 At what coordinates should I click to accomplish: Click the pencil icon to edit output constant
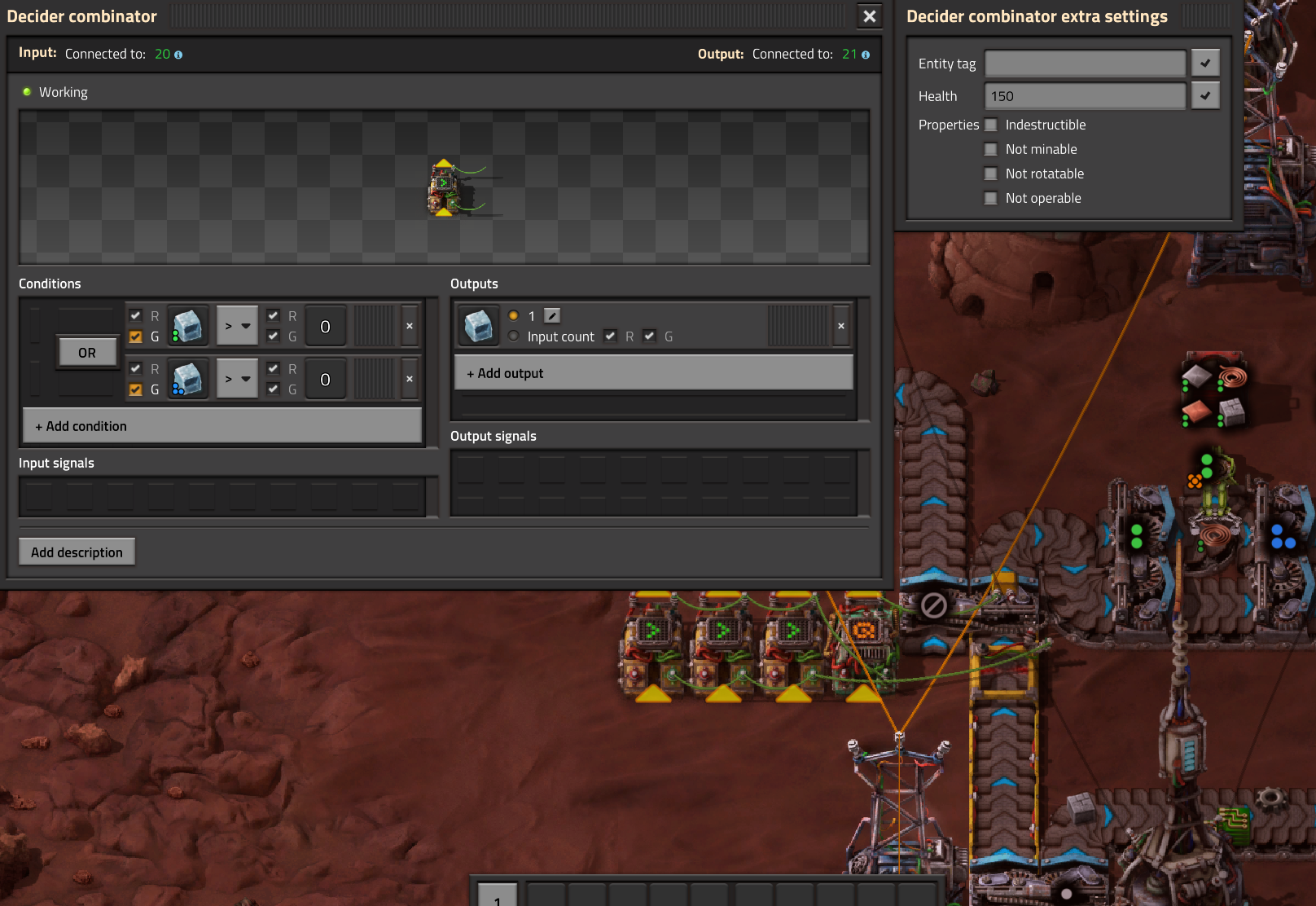pyautogui.click(x=552, y=316)
